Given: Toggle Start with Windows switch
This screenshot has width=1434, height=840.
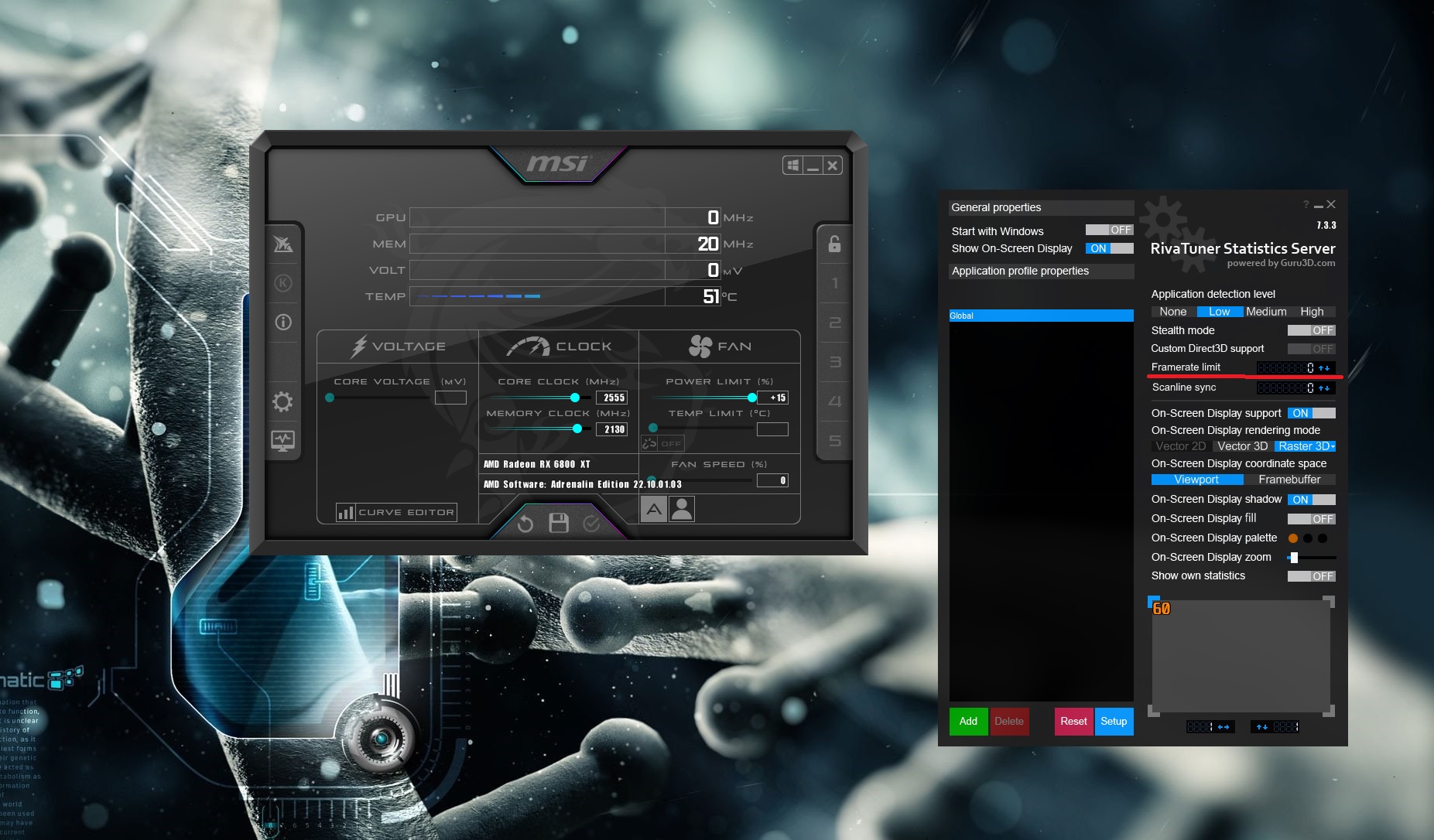Looking at the screenshot, I should click(1109, 230).
